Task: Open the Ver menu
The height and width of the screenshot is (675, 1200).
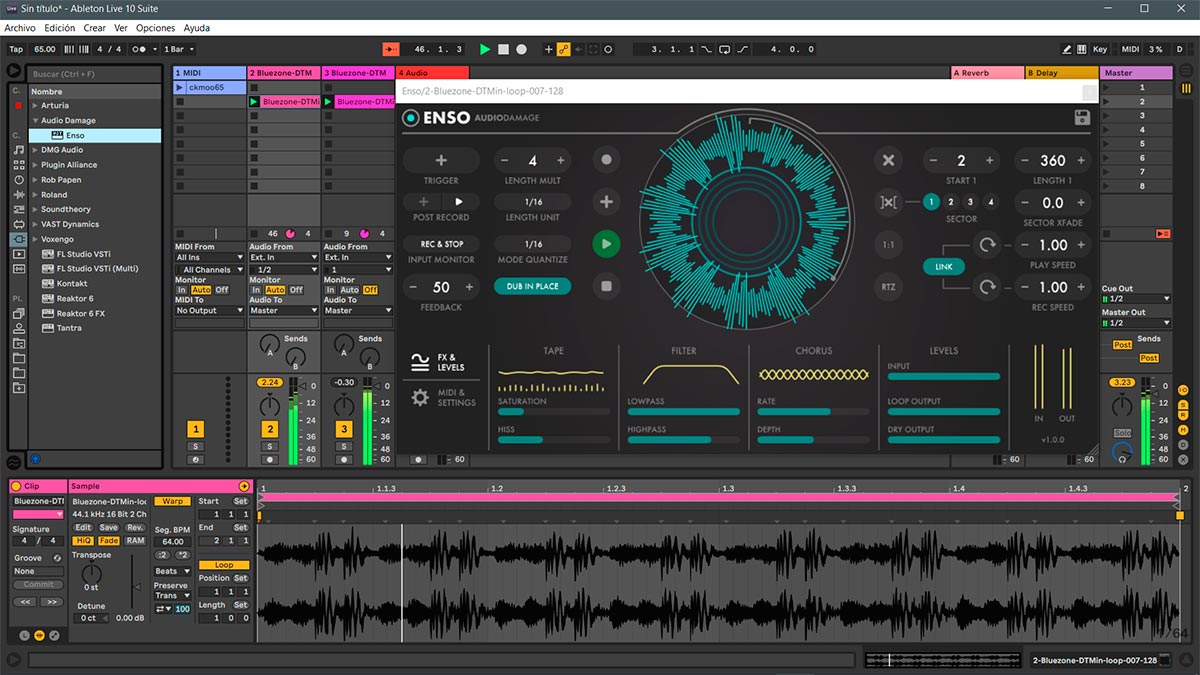Action: click(x=121, y=28)
